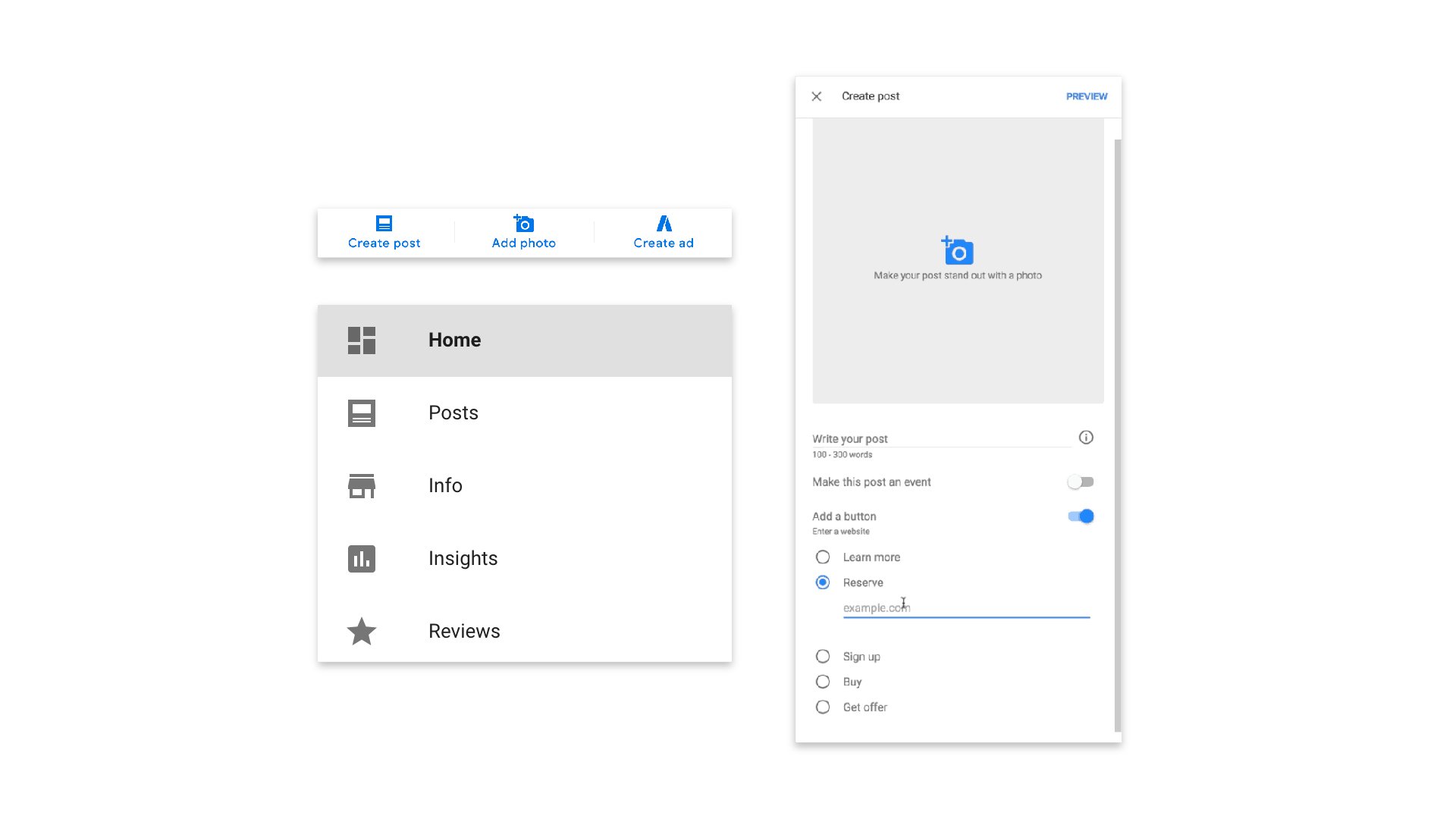
Task: Open info icon beside Write your post
Action: 1086,438
